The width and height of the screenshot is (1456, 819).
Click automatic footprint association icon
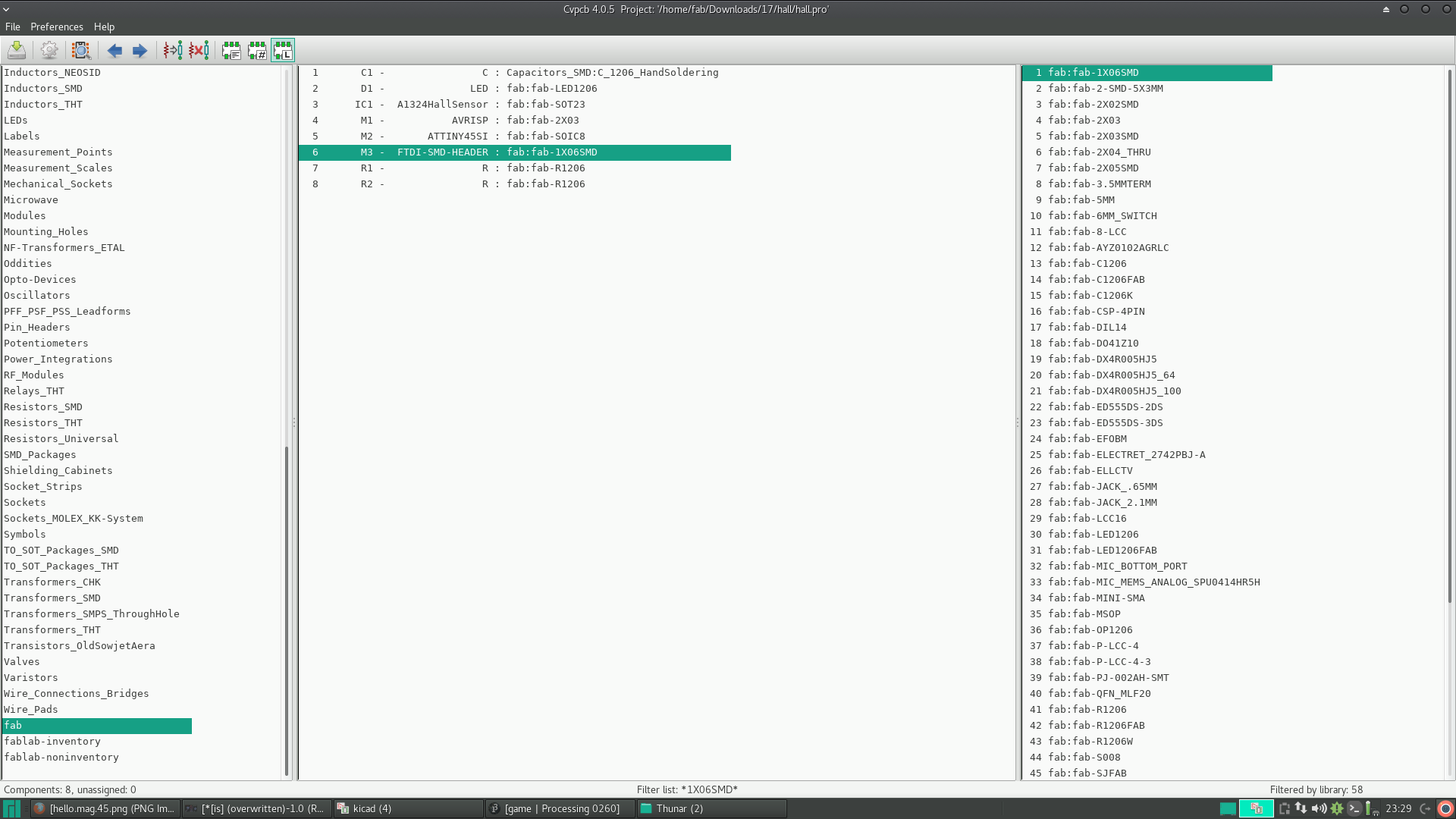[x=173, y=51]
